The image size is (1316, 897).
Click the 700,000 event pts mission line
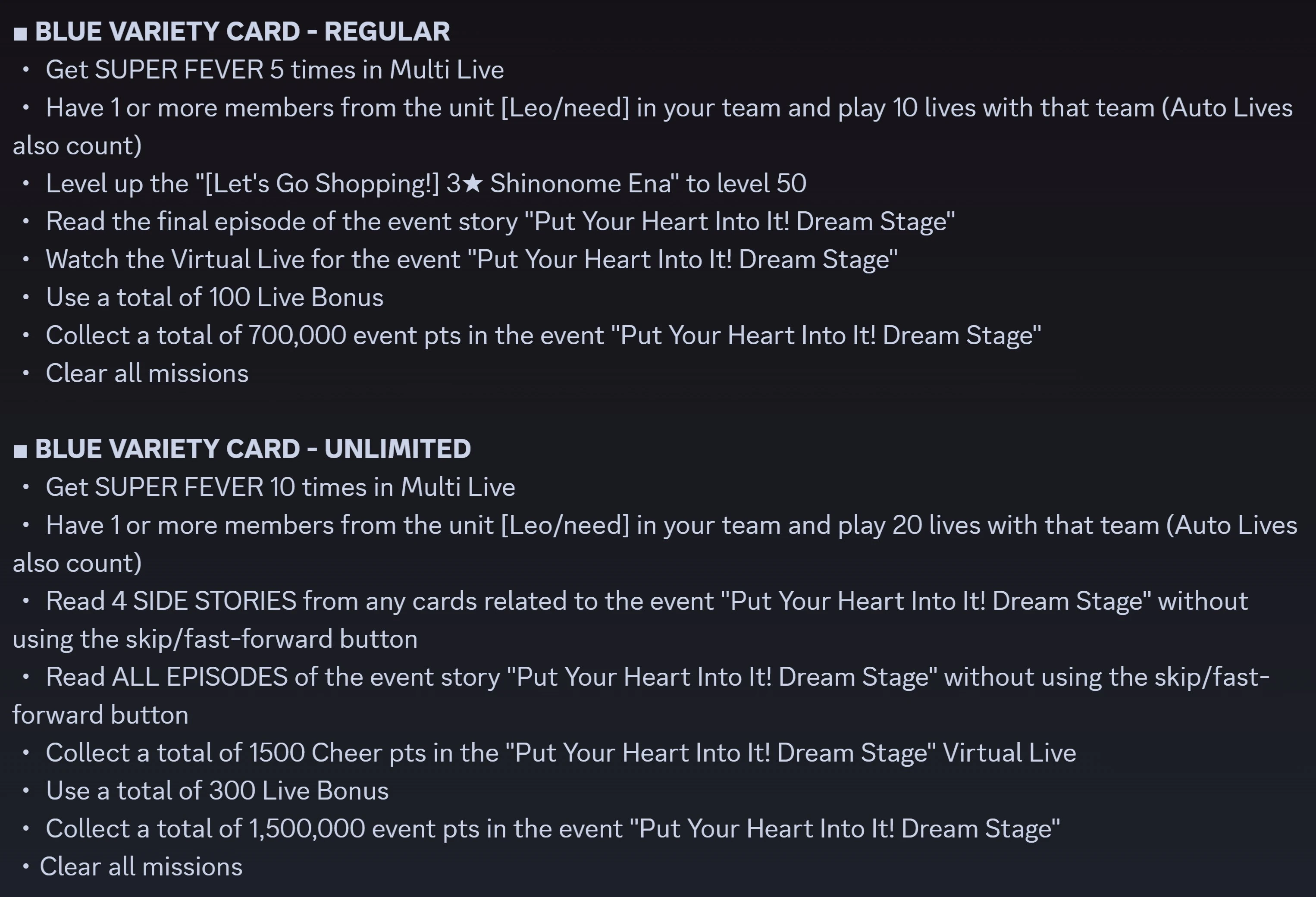click(542, 335)
